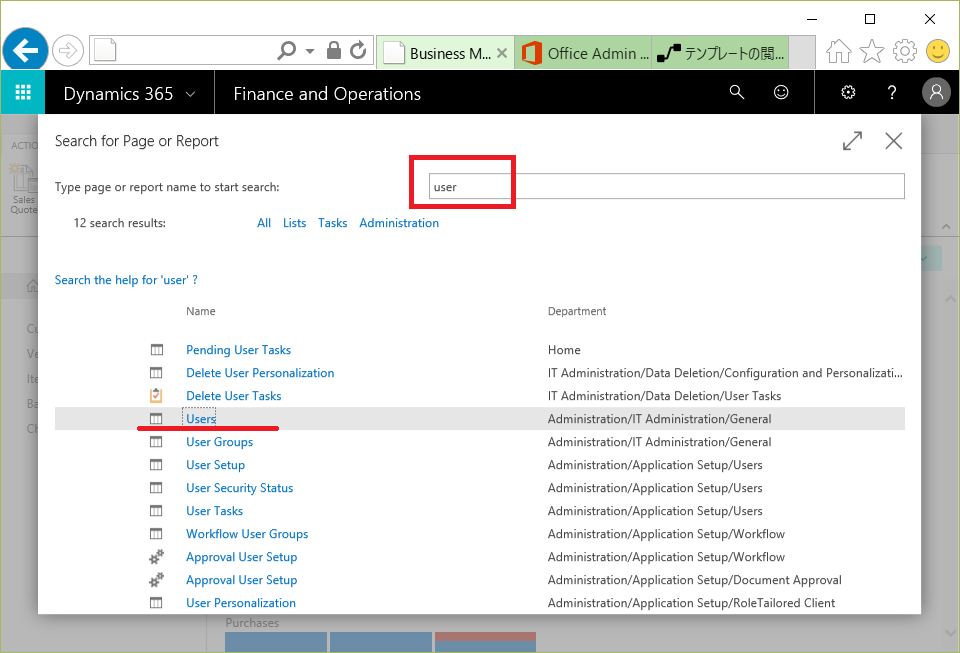
Task: Open Approval User Setup under Document Approval
Action: click(x=242, y=580)
